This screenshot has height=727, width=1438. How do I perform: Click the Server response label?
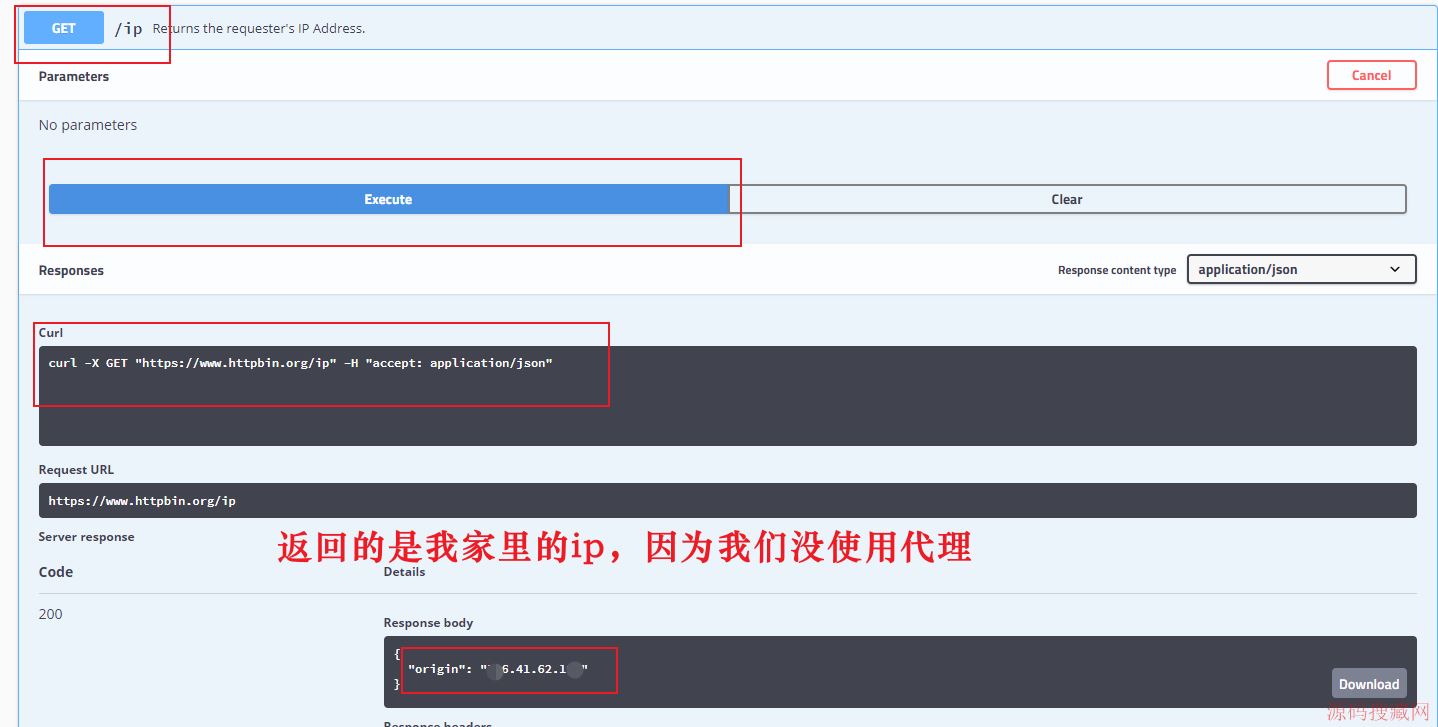tap(86, 537)
